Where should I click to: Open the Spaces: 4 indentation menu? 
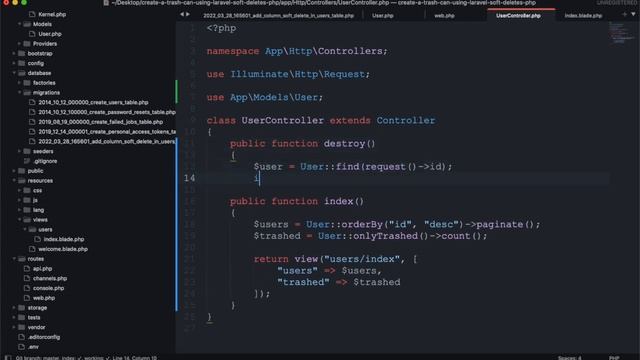569,358
